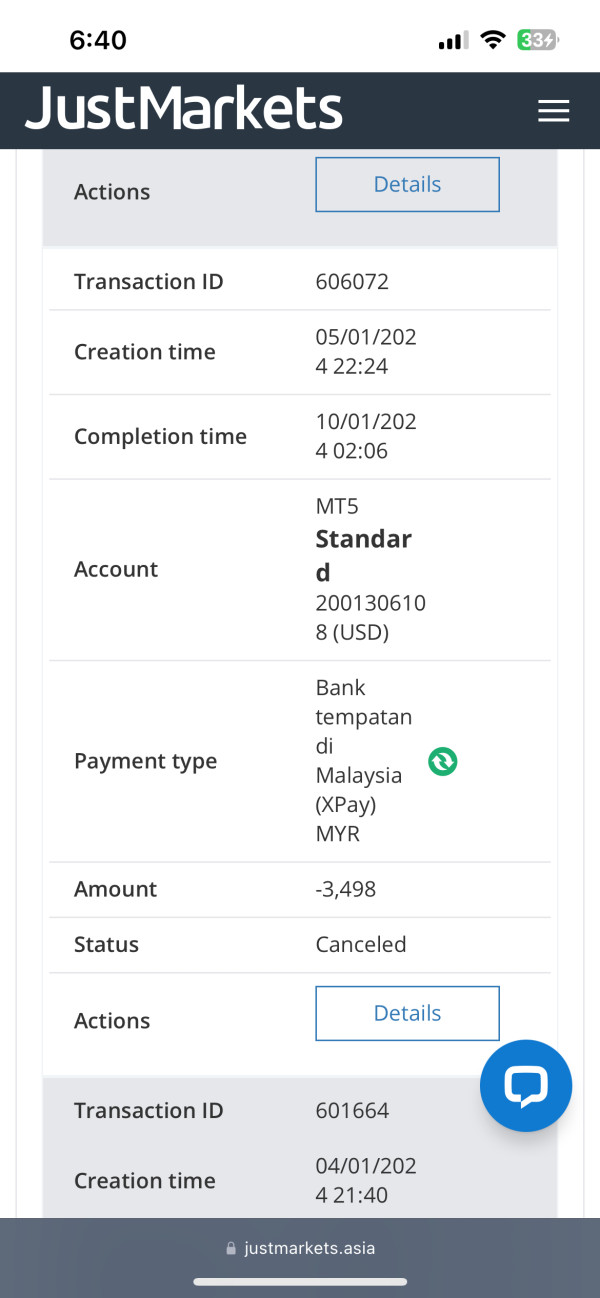
Task: Open Details for transaction 606072
Action: pos(407,1013)
